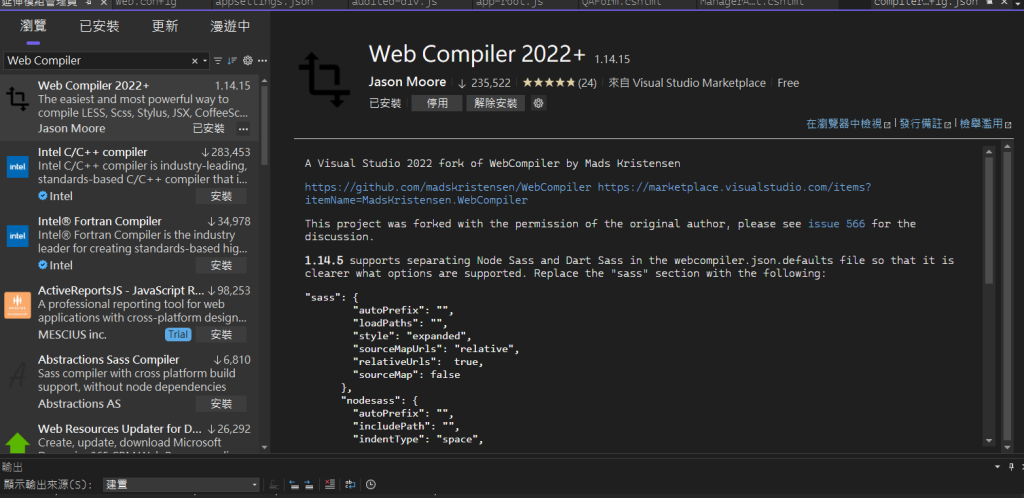The image size is (1024, 498).
Task: Open the more options menu beside search
Action: pos(263,61)
